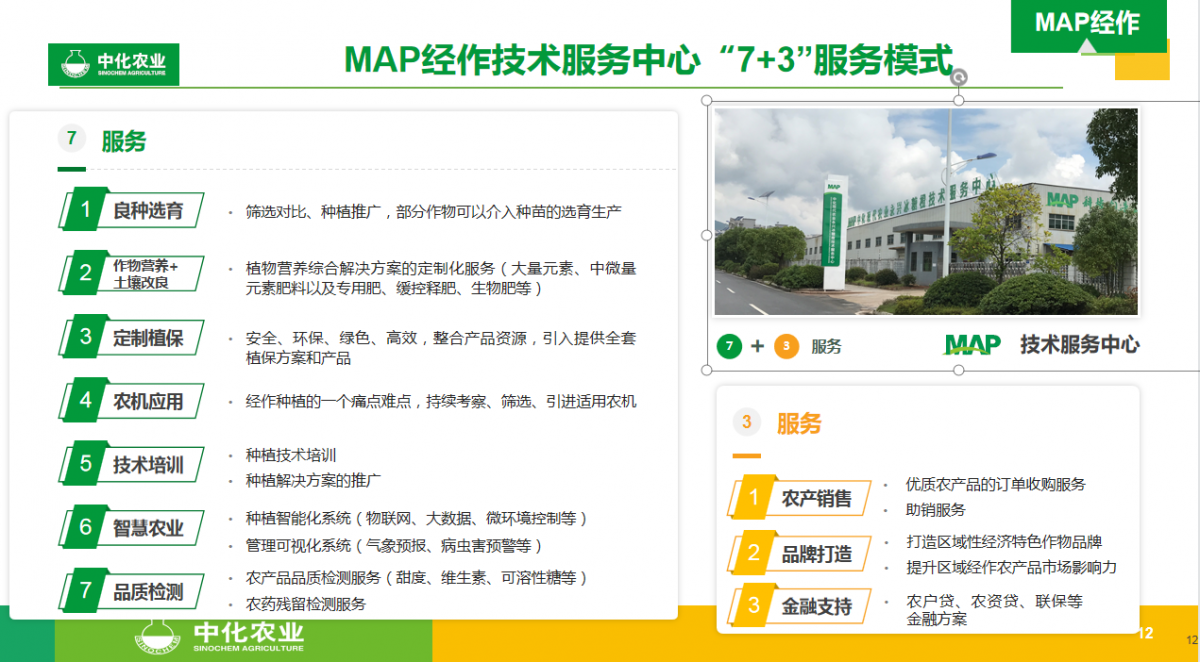Click the top-center selection handle of the group
The width and height of the screenshot is (1200, 662).
958,100
